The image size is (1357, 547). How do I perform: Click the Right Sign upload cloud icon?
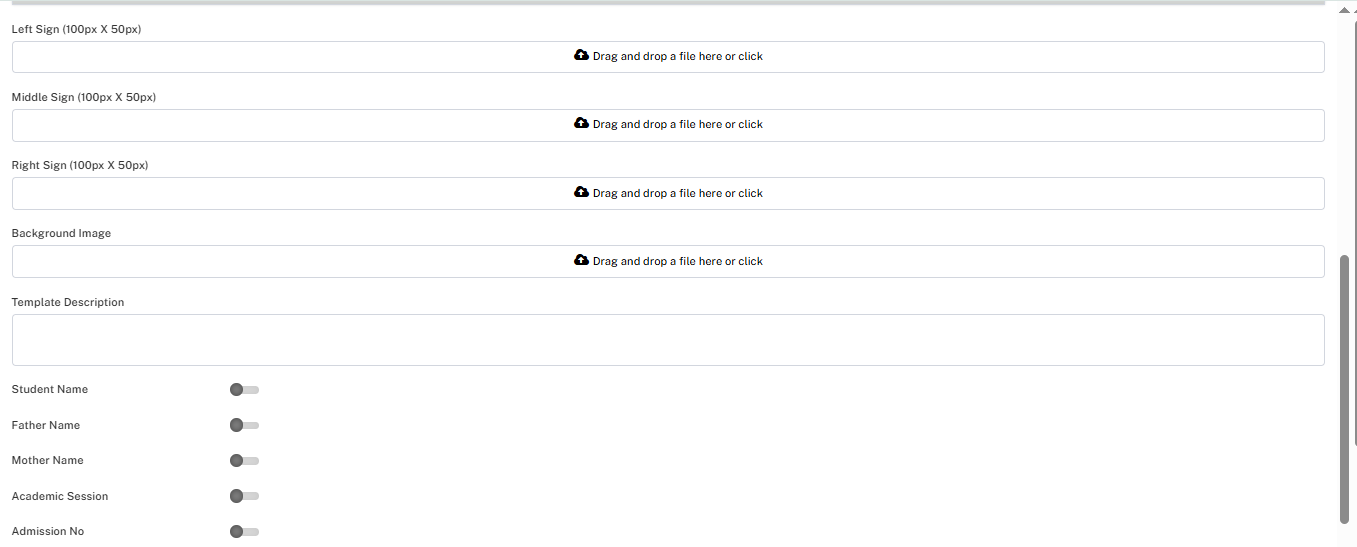point(581,192)
